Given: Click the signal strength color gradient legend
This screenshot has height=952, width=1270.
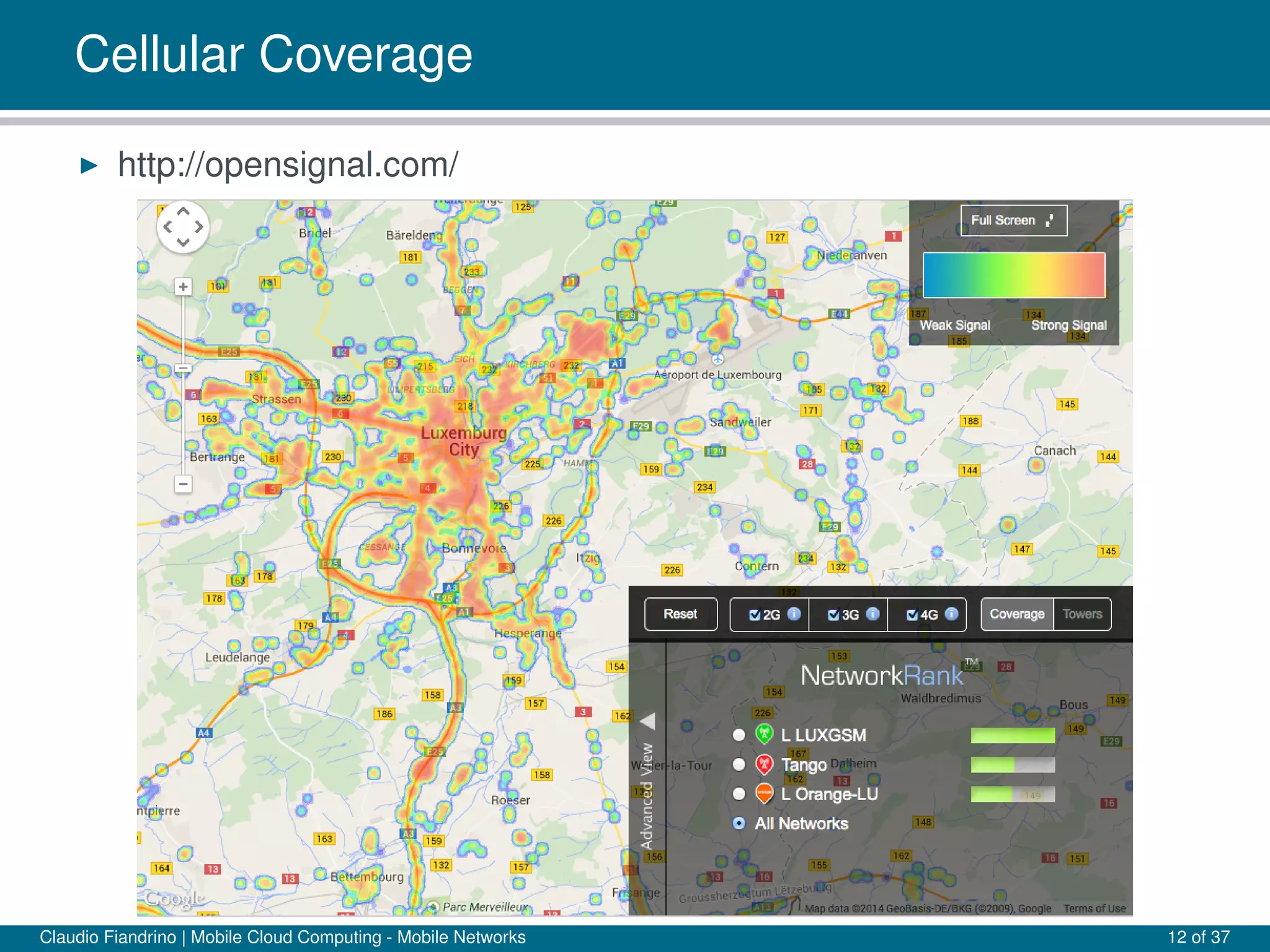Looking at the screenshot, I should click(1014, 275).
